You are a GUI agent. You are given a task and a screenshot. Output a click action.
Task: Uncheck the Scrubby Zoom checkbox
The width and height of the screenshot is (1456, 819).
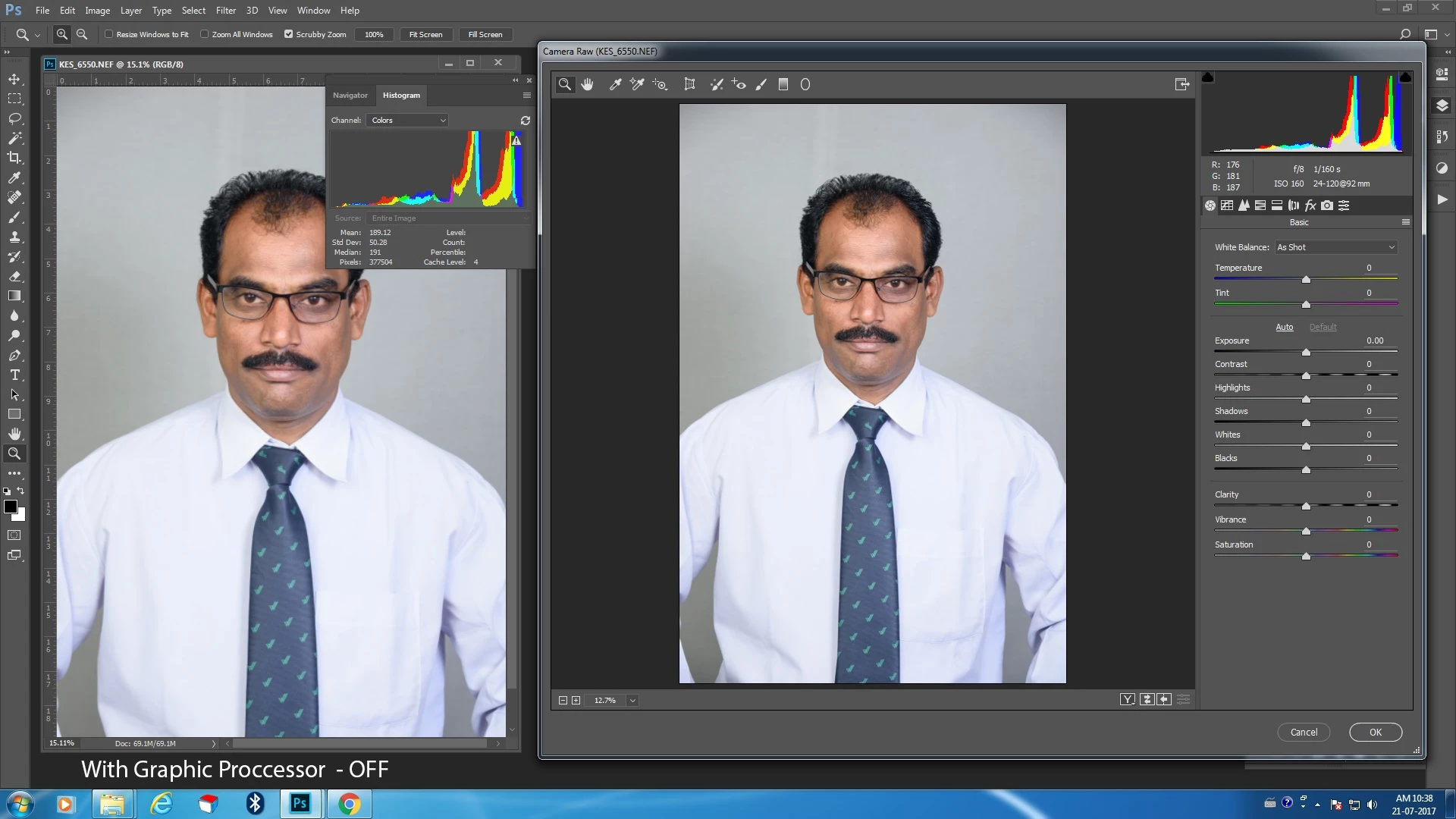[288, 34]
